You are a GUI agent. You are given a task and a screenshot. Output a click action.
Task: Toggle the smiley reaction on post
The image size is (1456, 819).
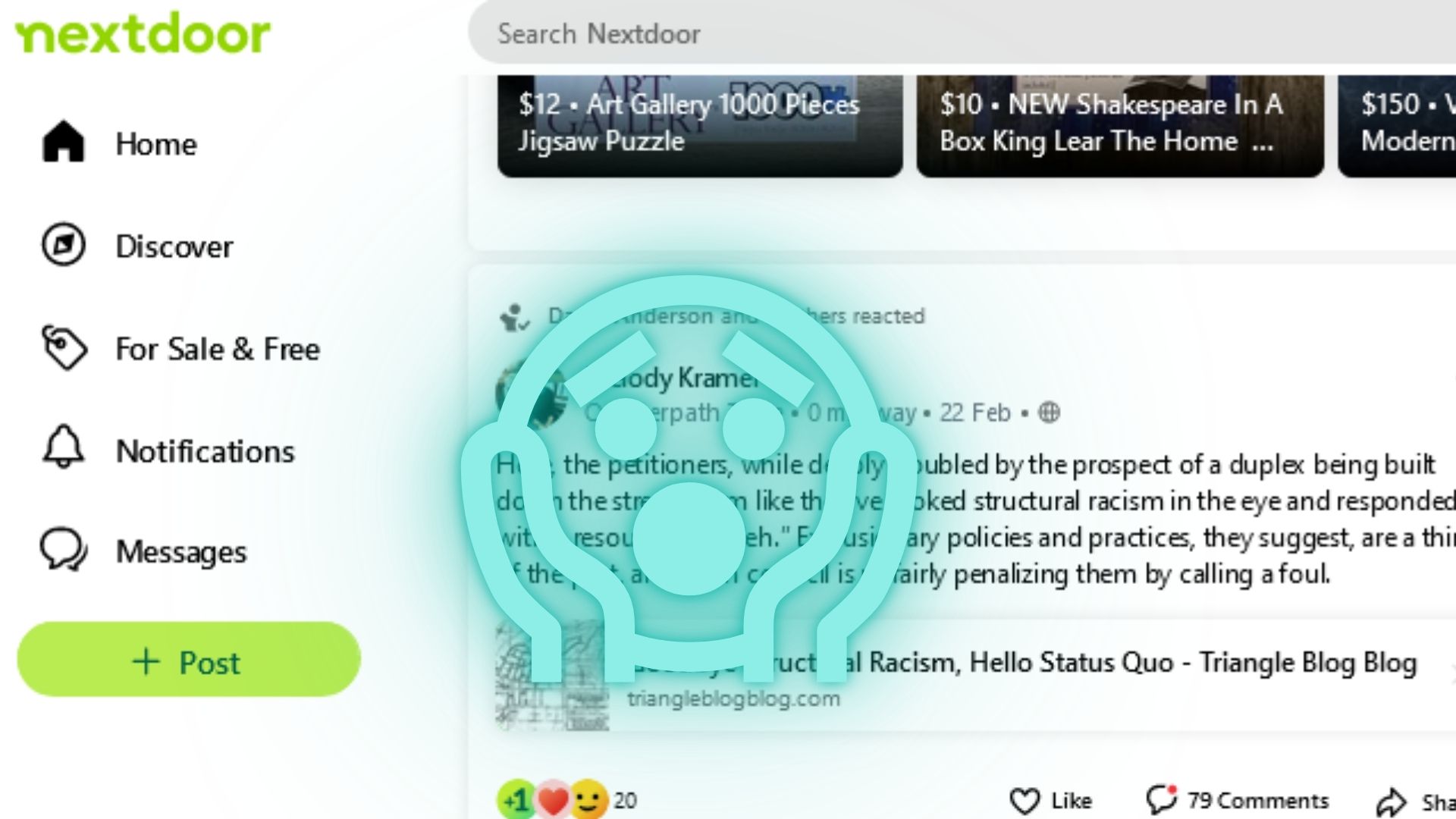click(x=588, y=800)
